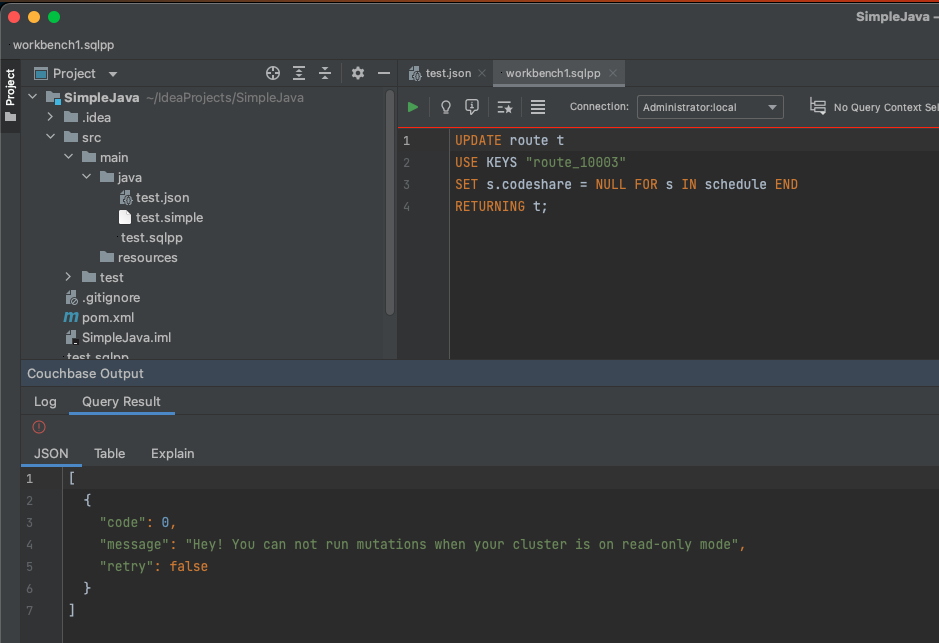The width and height of the screenshot is (939, 643).
Task: Click the .gitignore file icon
Action: [x=71, y=298]
